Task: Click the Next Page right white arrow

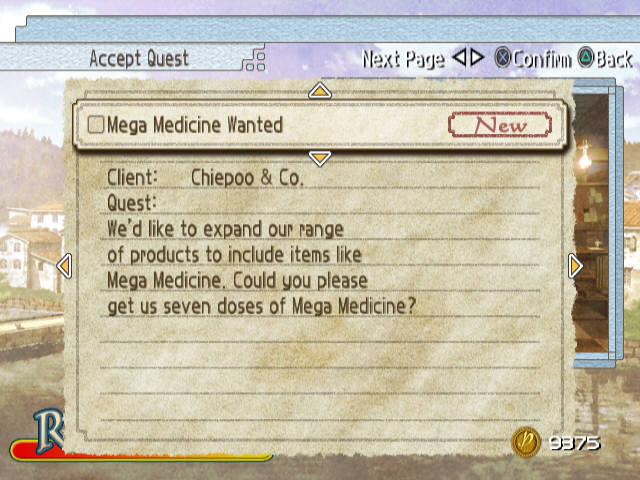Action: pyautogui.click(x=477, y=58)
